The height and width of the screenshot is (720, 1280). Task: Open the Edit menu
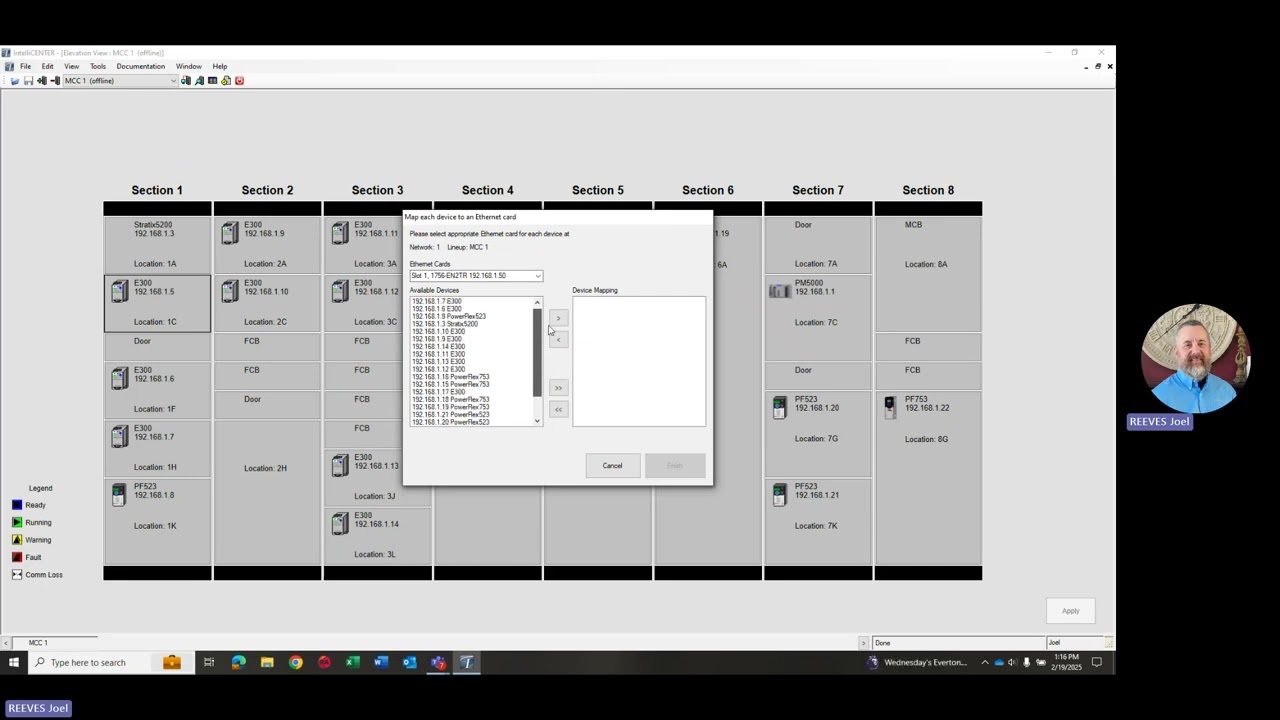coord(47,66)
